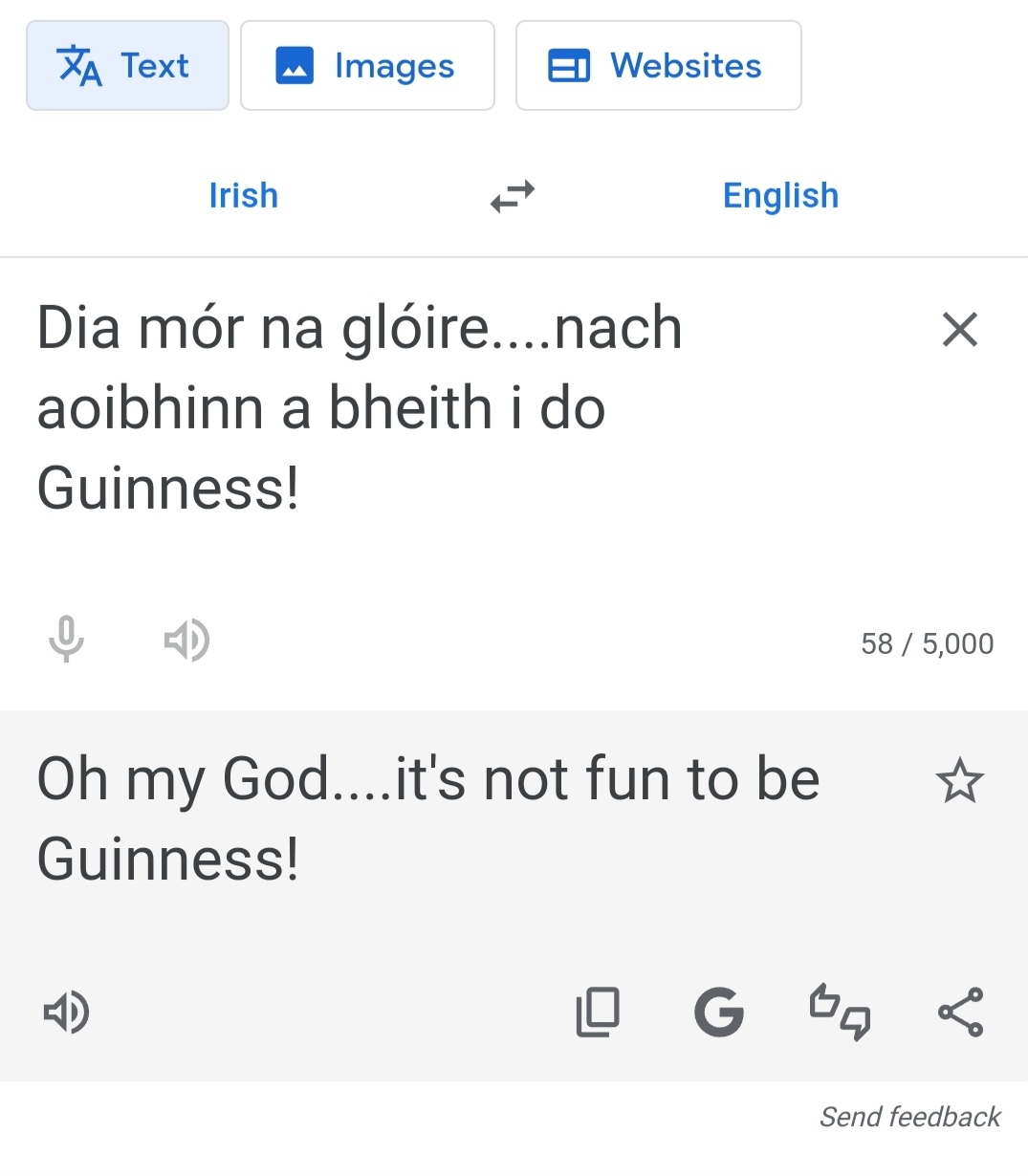
Task: Search the translation with Google icon
Action: [719, 1013]
